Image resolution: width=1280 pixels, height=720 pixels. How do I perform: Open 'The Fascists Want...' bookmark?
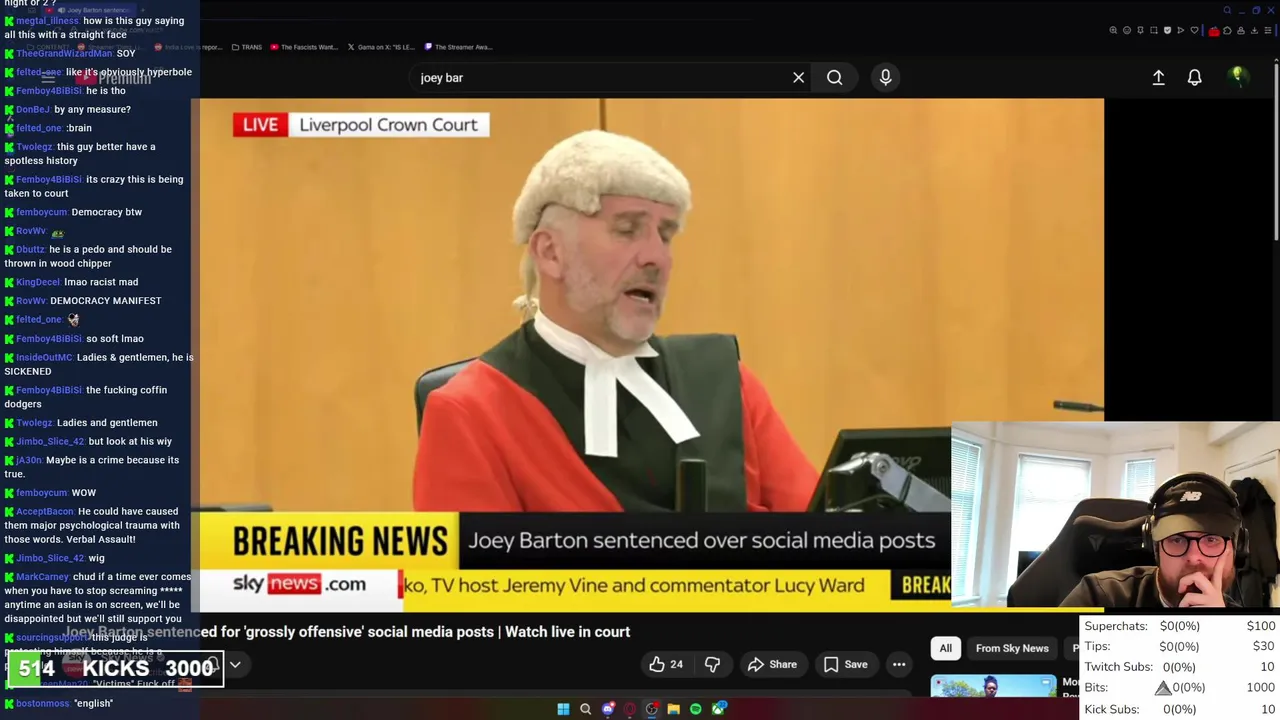click(x=304, y=47)
